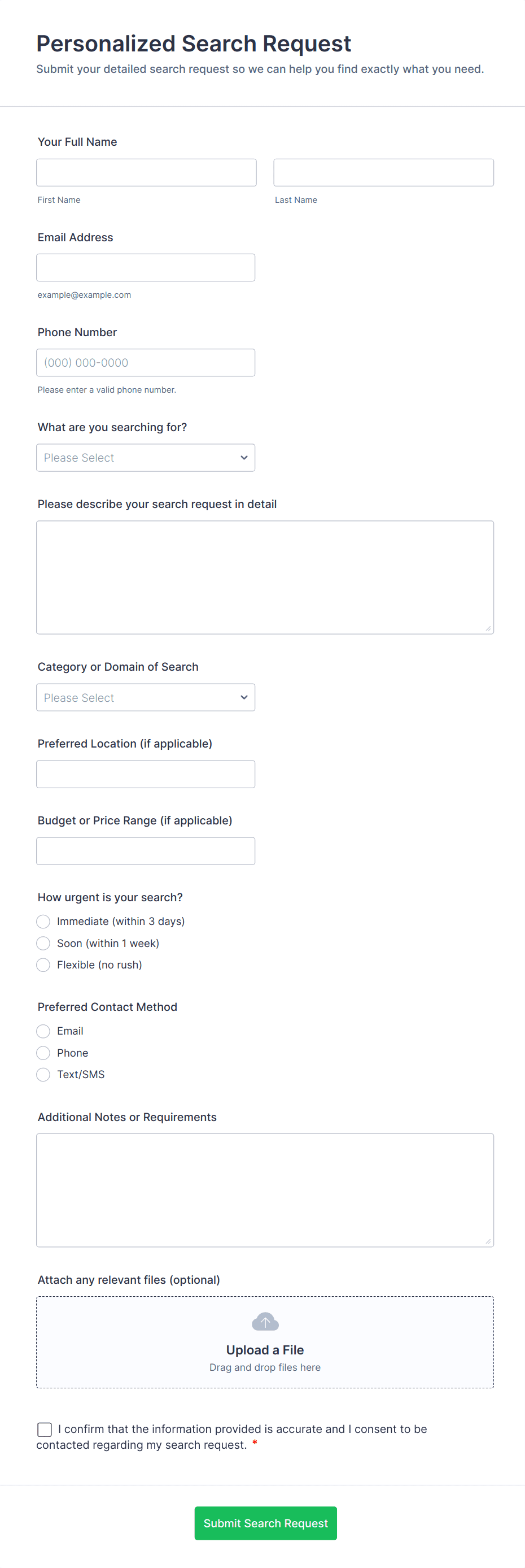
Task: Select Soon (within 1 week) option
Action: tap(43, 943)
